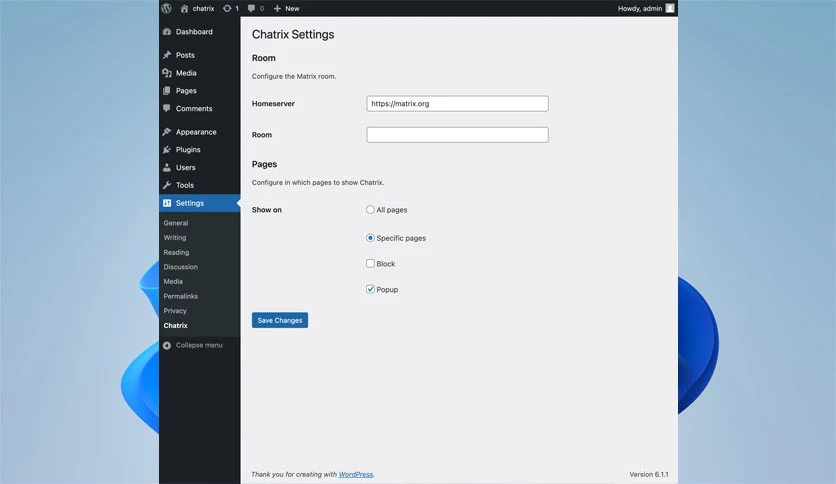Viewport: 836px width, 484px height.
Task: Go to Media settings submenu
Action: coord(173,281)
